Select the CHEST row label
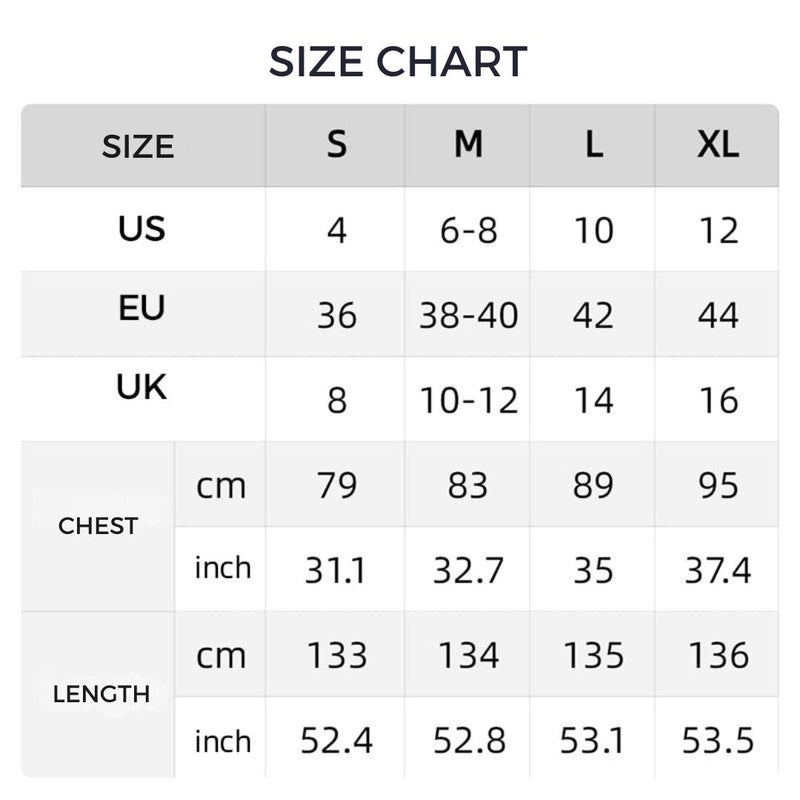The width and height of the screenshot is (800, 800). coord(98,526)
